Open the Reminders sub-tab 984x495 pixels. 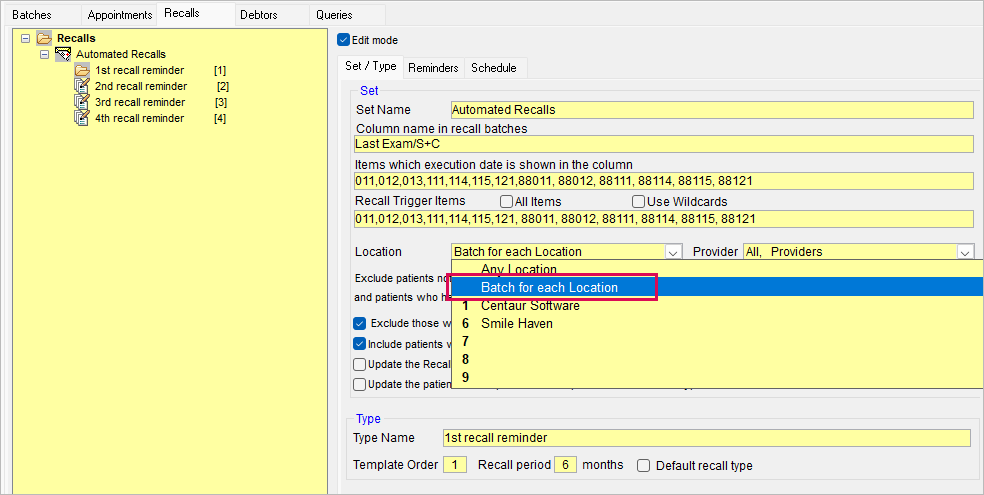434,68
